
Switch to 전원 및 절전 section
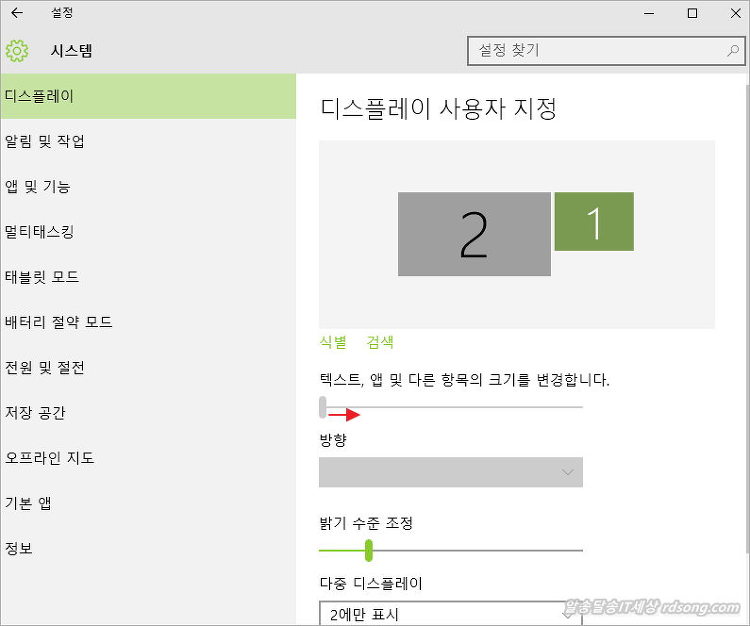point(45,367)
